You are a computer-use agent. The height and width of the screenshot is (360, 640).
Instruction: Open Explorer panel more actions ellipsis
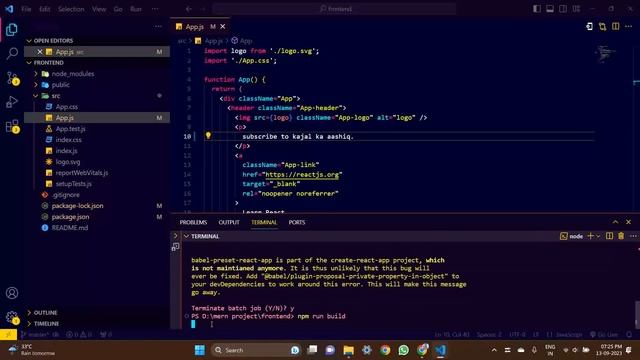tap(158, 27)
